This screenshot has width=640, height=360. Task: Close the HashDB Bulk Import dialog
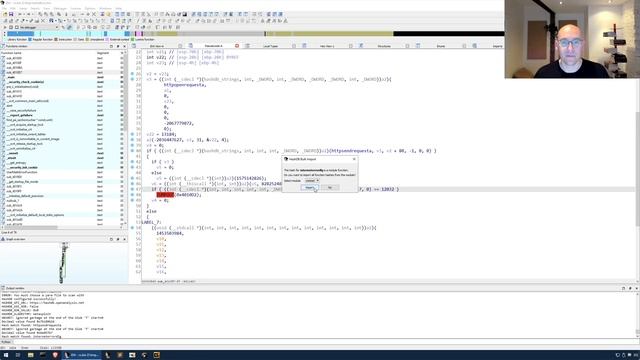pos(354,159)
